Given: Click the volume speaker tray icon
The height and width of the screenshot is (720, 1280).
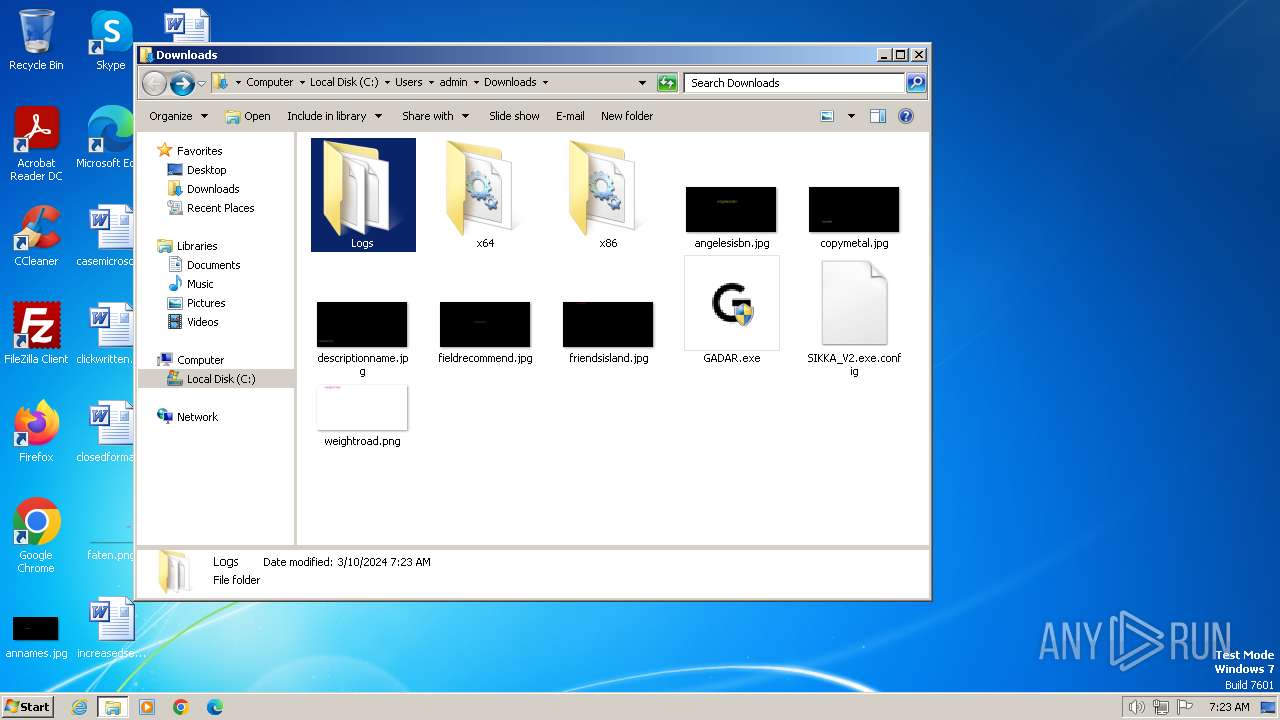Looking at the screenshot, I should pyautogui.click(x=1137, y=707).
